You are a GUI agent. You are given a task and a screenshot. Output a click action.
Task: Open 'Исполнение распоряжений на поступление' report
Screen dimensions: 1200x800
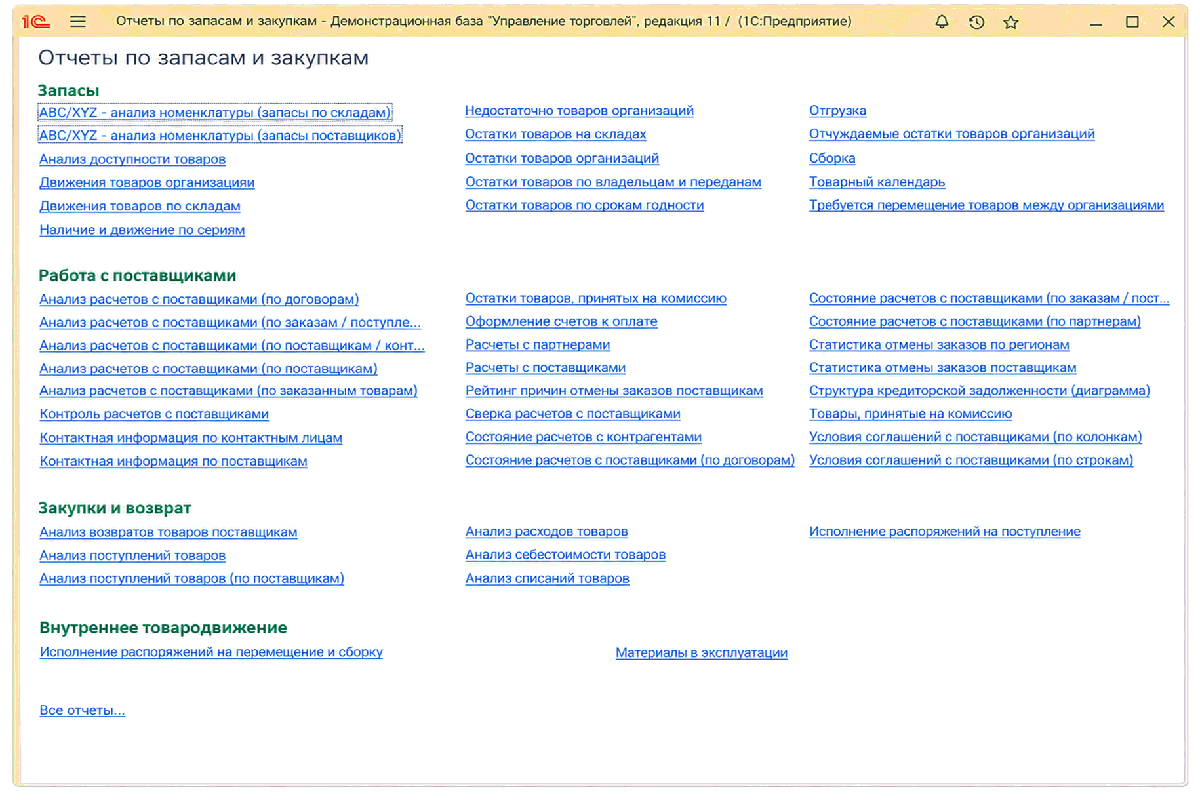pyautogui.click(x=945, y=532)
